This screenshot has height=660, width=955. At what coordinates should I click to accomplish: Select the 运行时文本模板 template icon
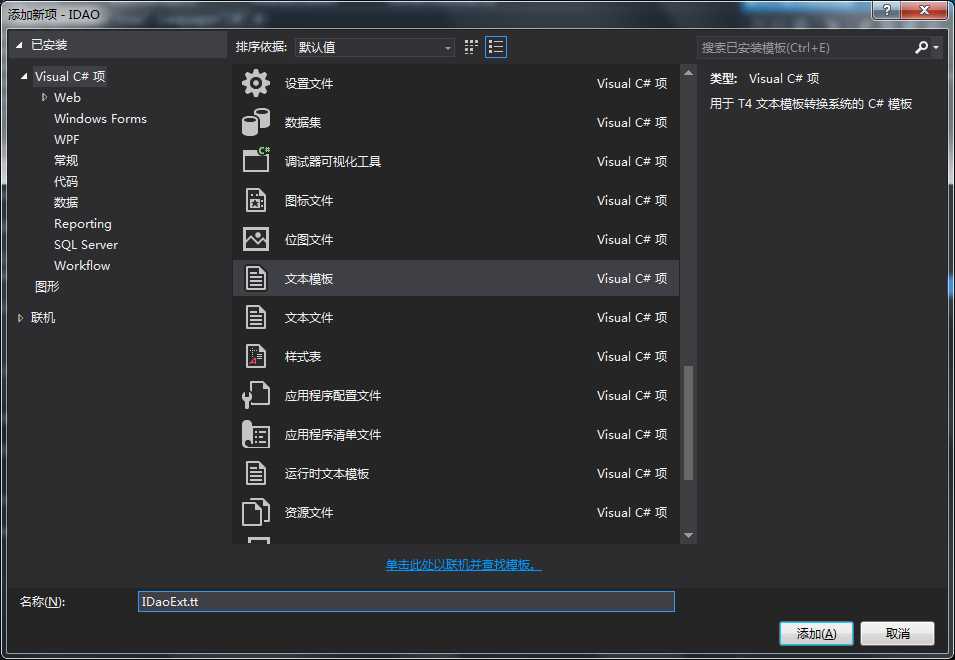[x=257, y=473]
